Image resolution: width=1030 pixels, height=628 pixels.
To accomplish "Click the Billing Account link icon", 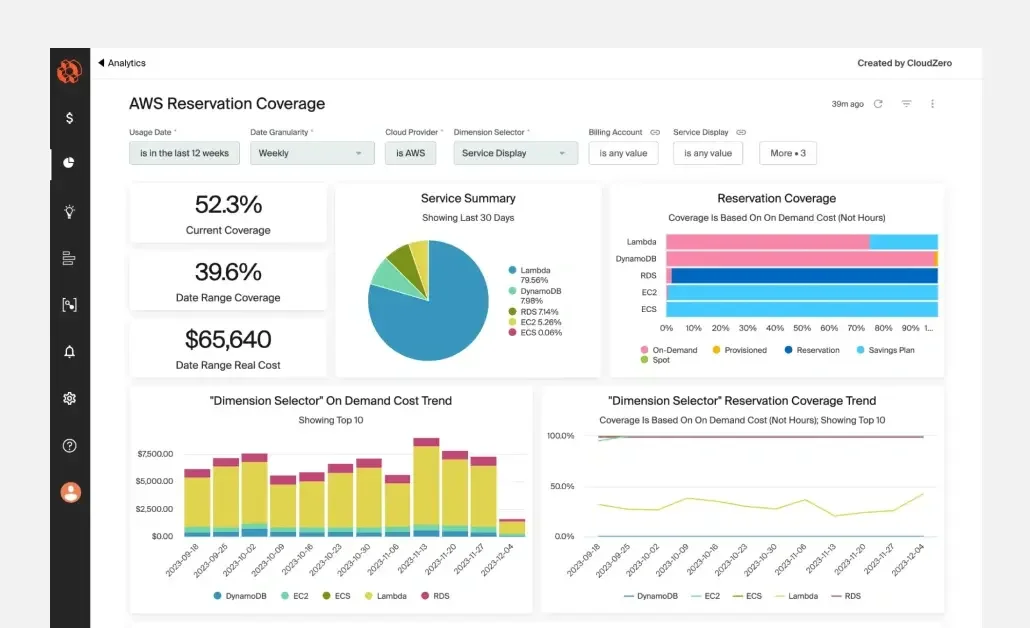I will [x=655, y=132].
